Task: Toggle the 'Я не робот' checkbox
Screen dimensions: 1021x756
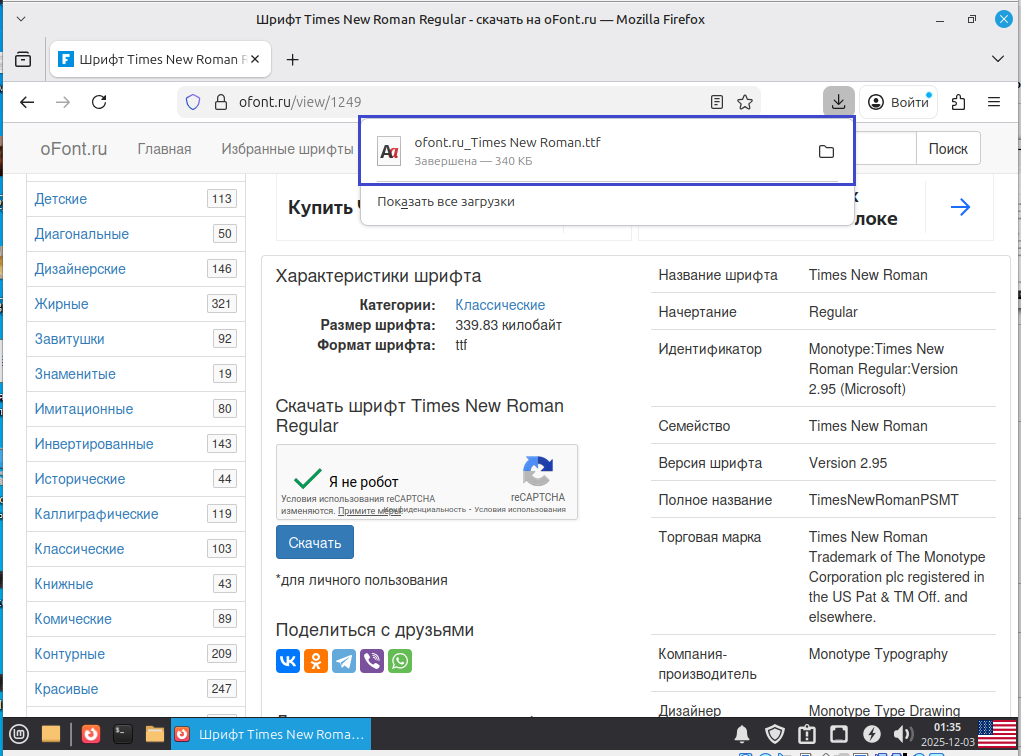Action: click(307, 479)
